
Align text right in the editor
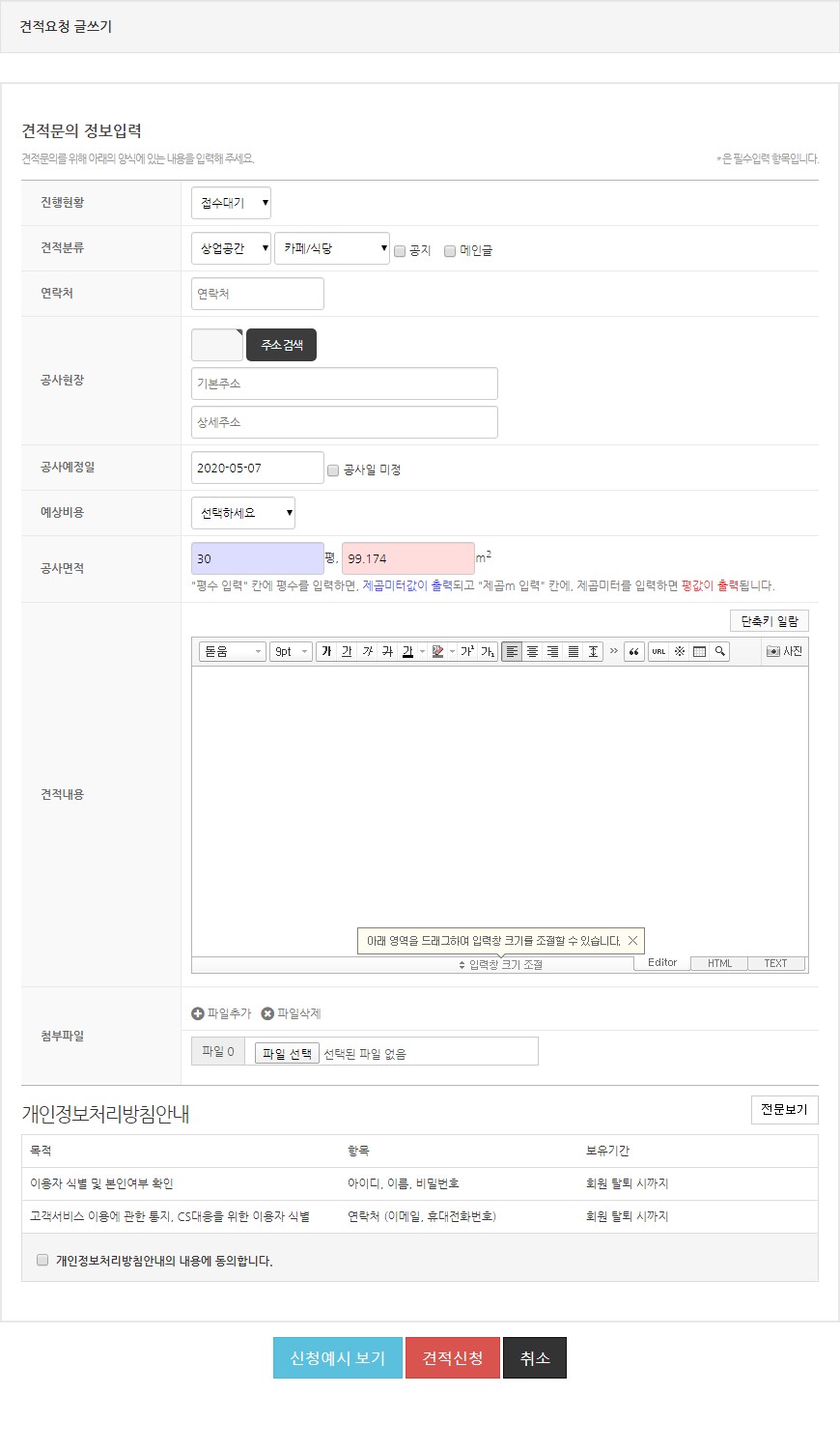click(x=552, y=651)
